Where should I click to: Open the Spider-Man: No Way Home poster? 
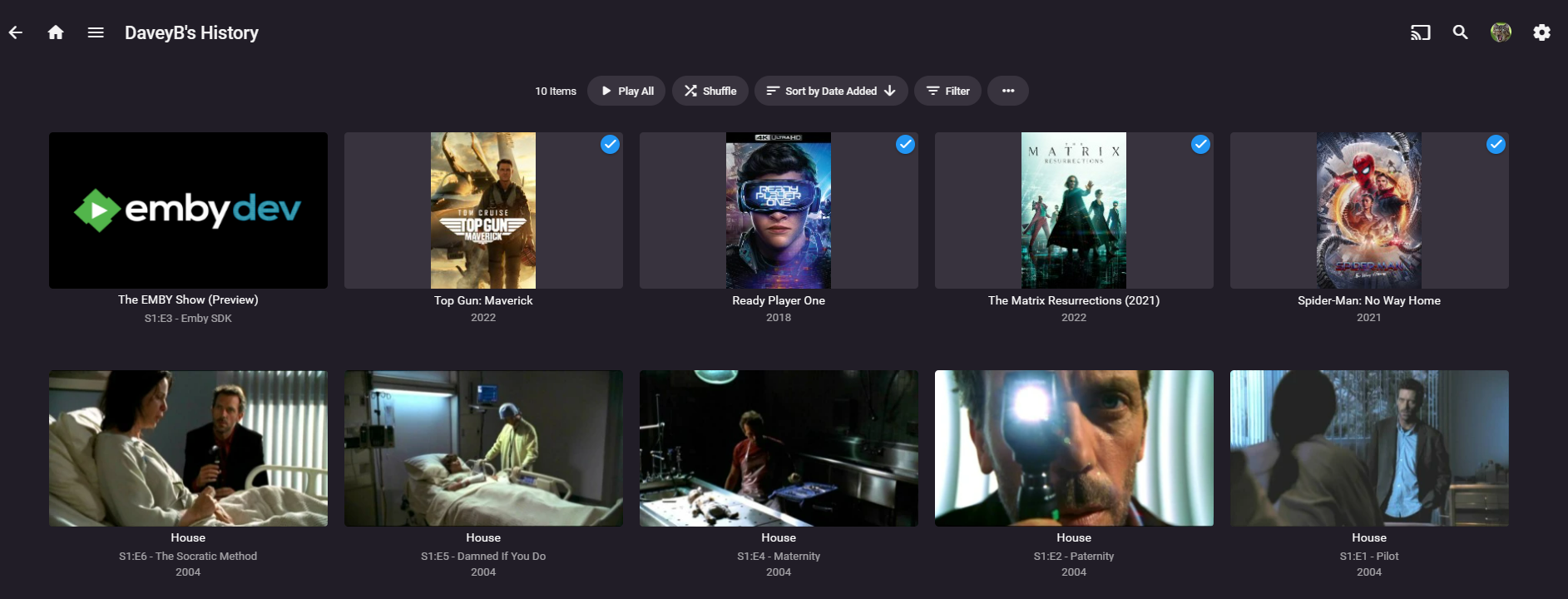(1369, 210)
